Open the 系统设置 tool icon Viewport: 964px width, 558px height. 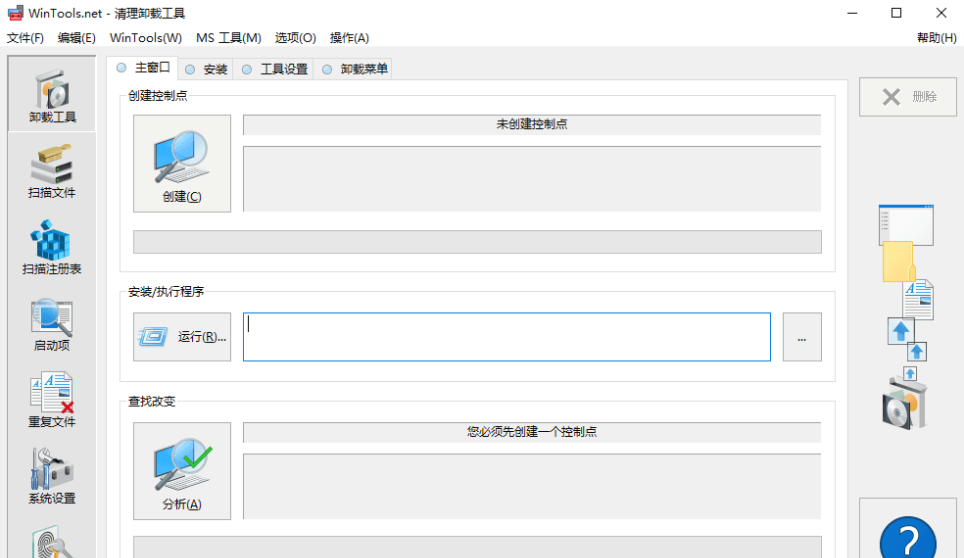pyautogui.click(x=52, y=476)
